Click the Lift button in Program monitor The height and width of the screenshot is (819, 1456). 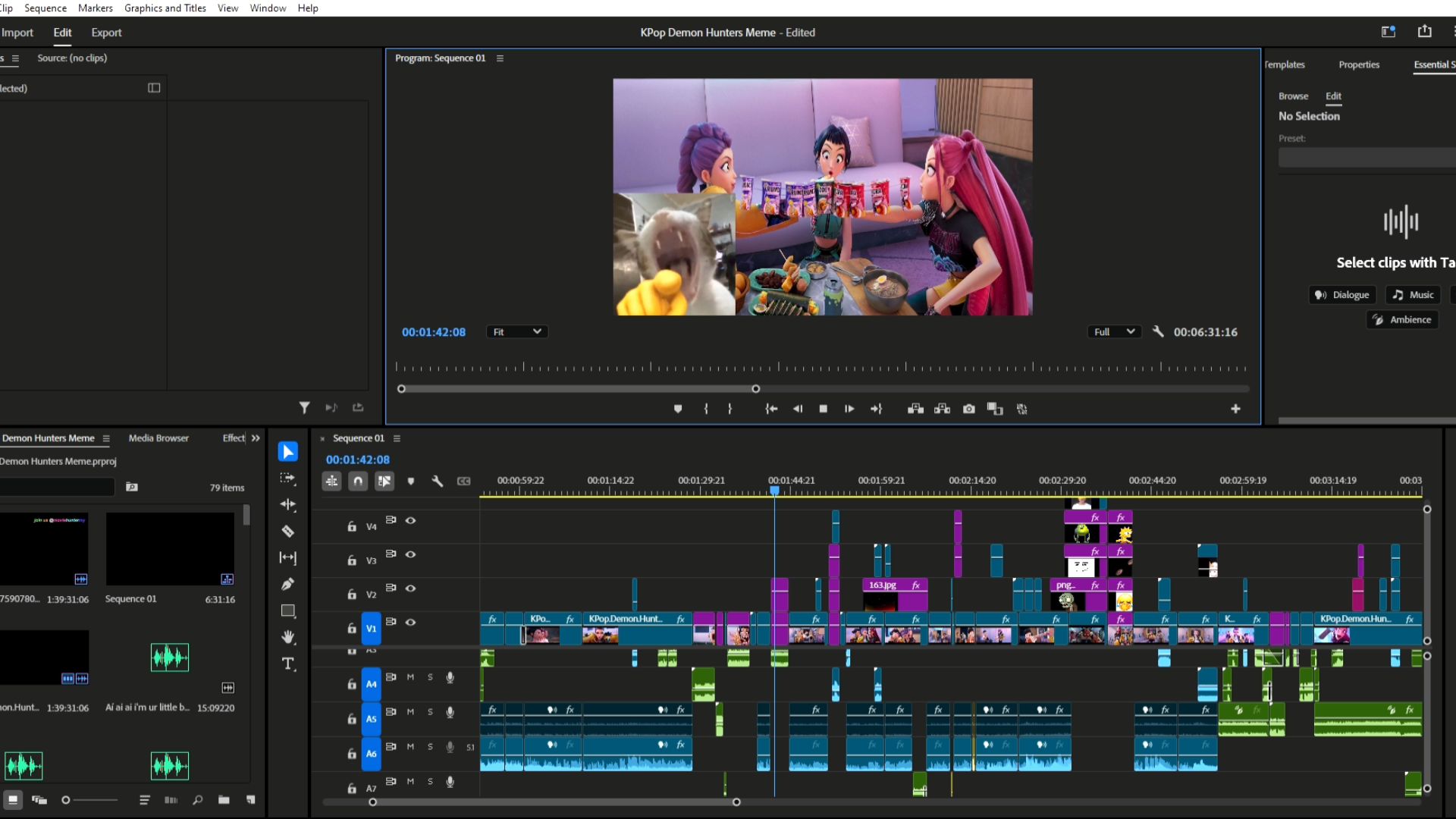click(x=915, y=409)
